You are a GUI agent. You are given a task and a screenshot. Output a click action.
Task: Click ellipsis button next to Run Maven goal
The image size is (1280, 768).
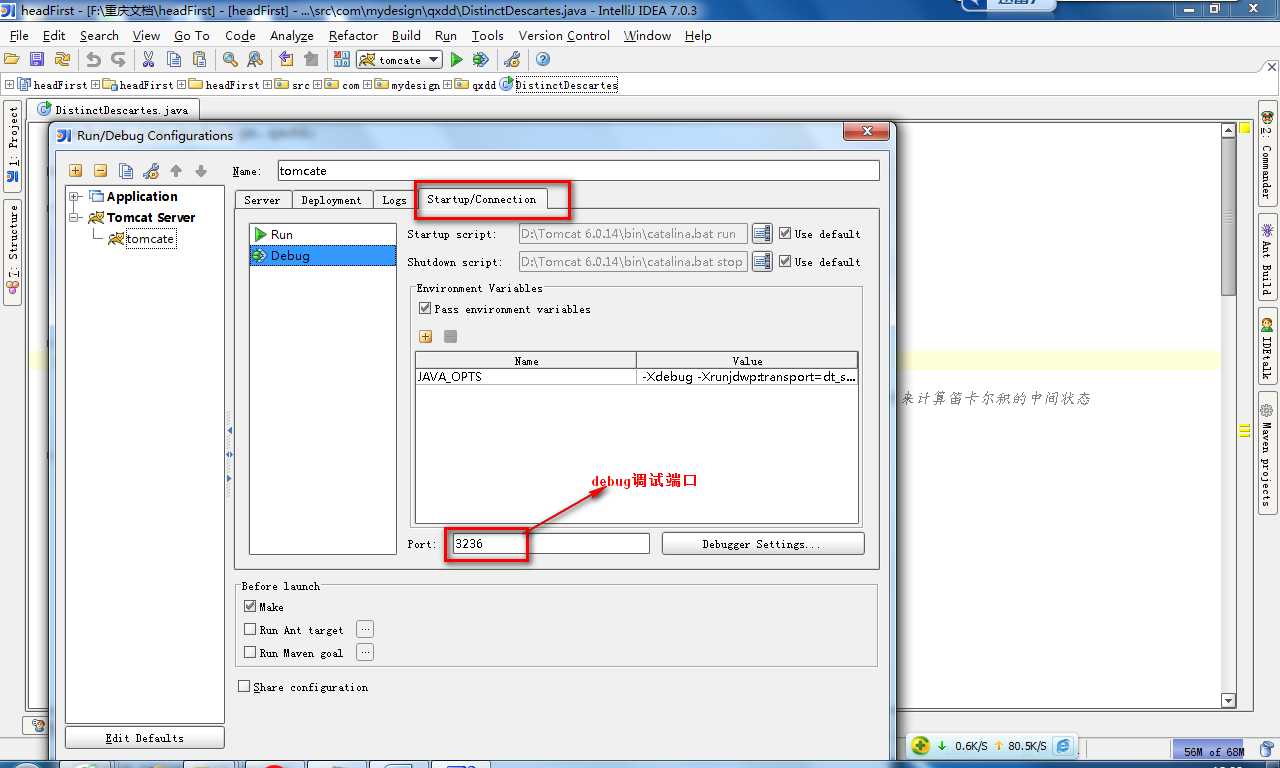coord(365,652)
